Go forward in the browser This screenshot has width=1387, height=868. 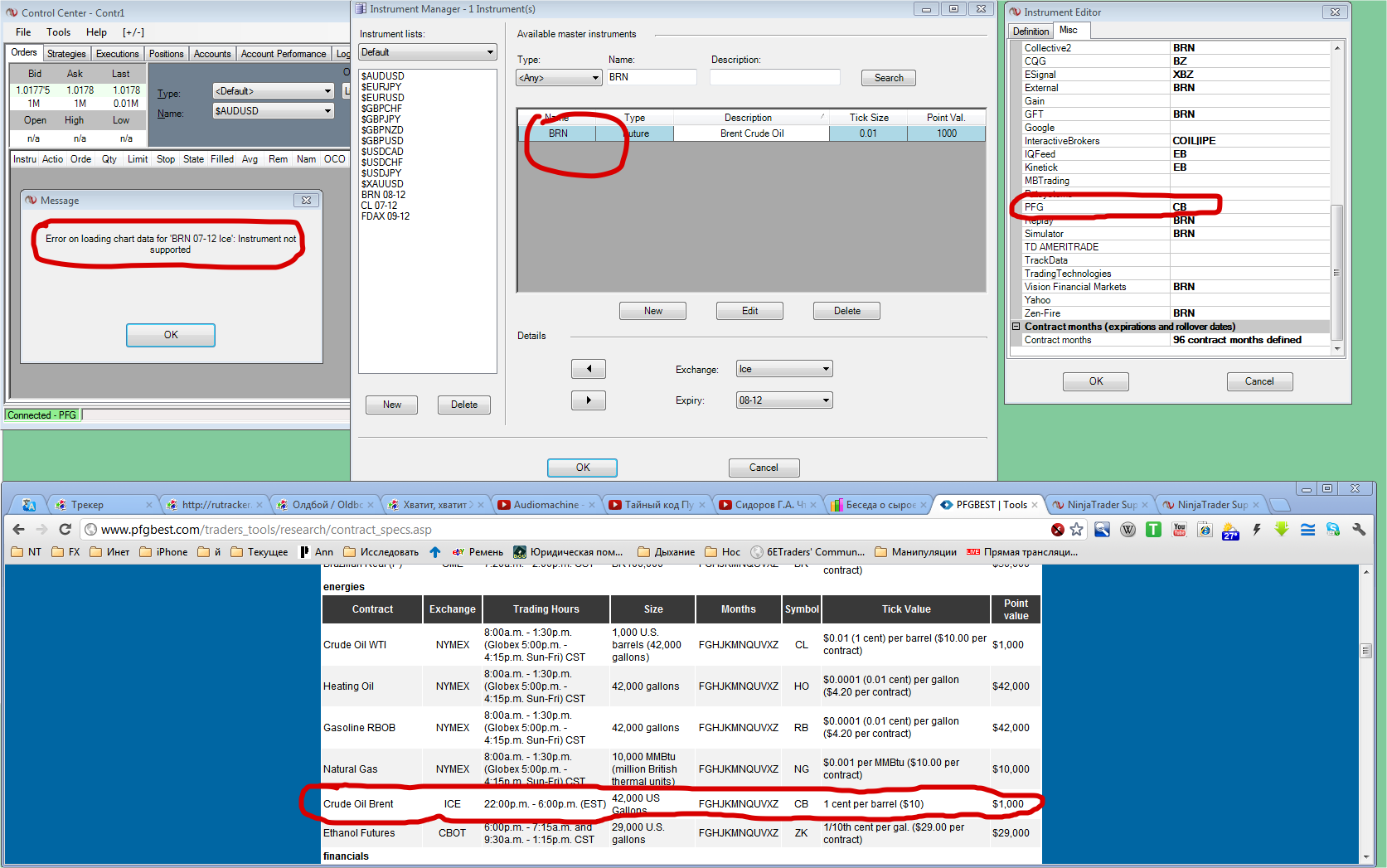(x=41, y=530)
